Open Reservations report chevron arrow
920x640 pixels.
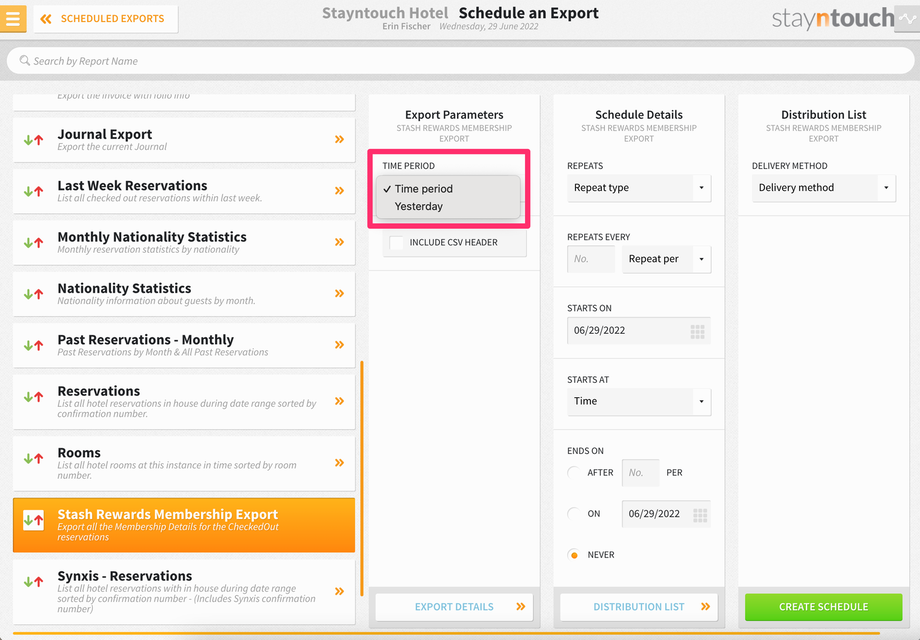pyautogui.click(x=339, y=401)
